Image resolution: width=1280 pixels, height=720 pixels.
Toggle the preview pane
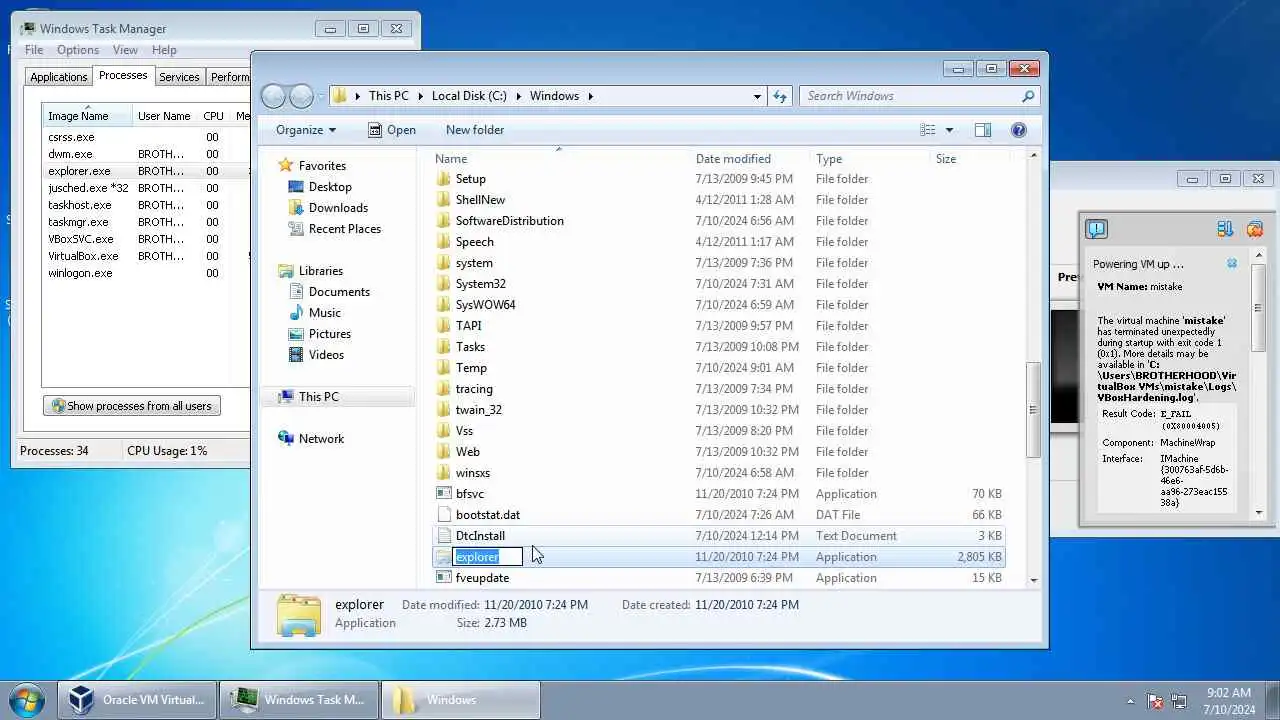pos(983,130)
